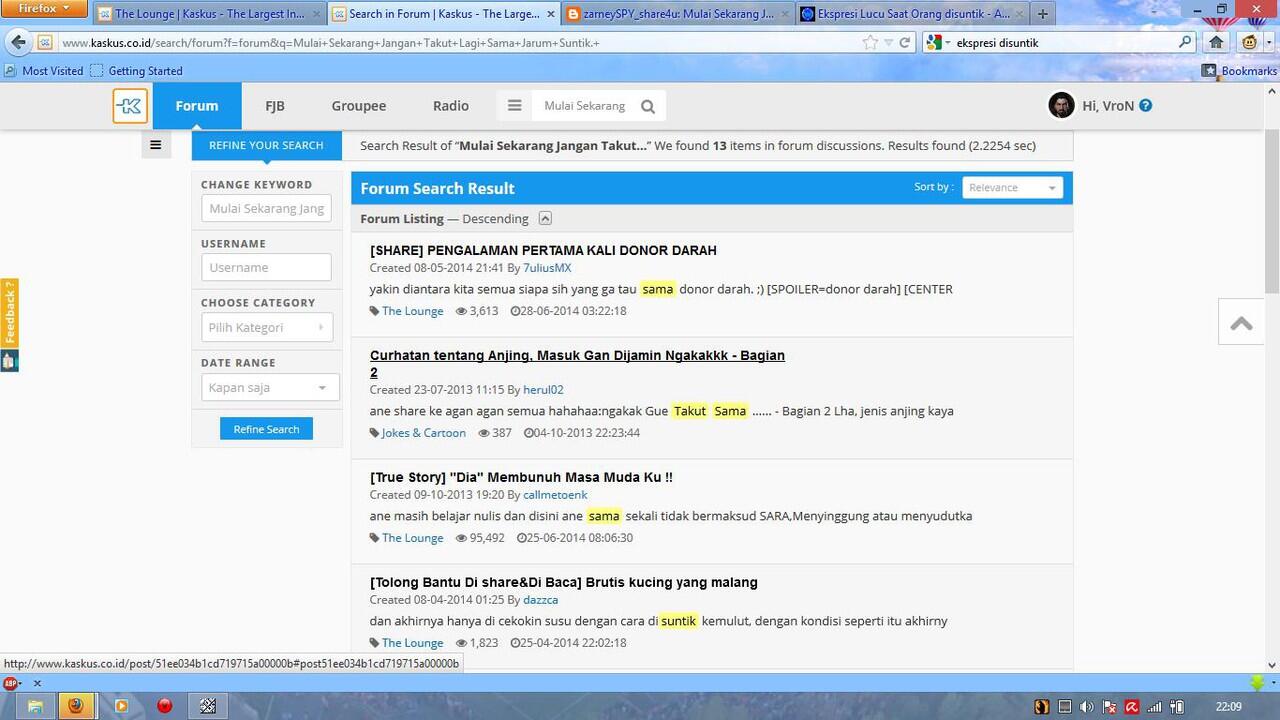Open user profile dazzca

click(x=540, y=600)
